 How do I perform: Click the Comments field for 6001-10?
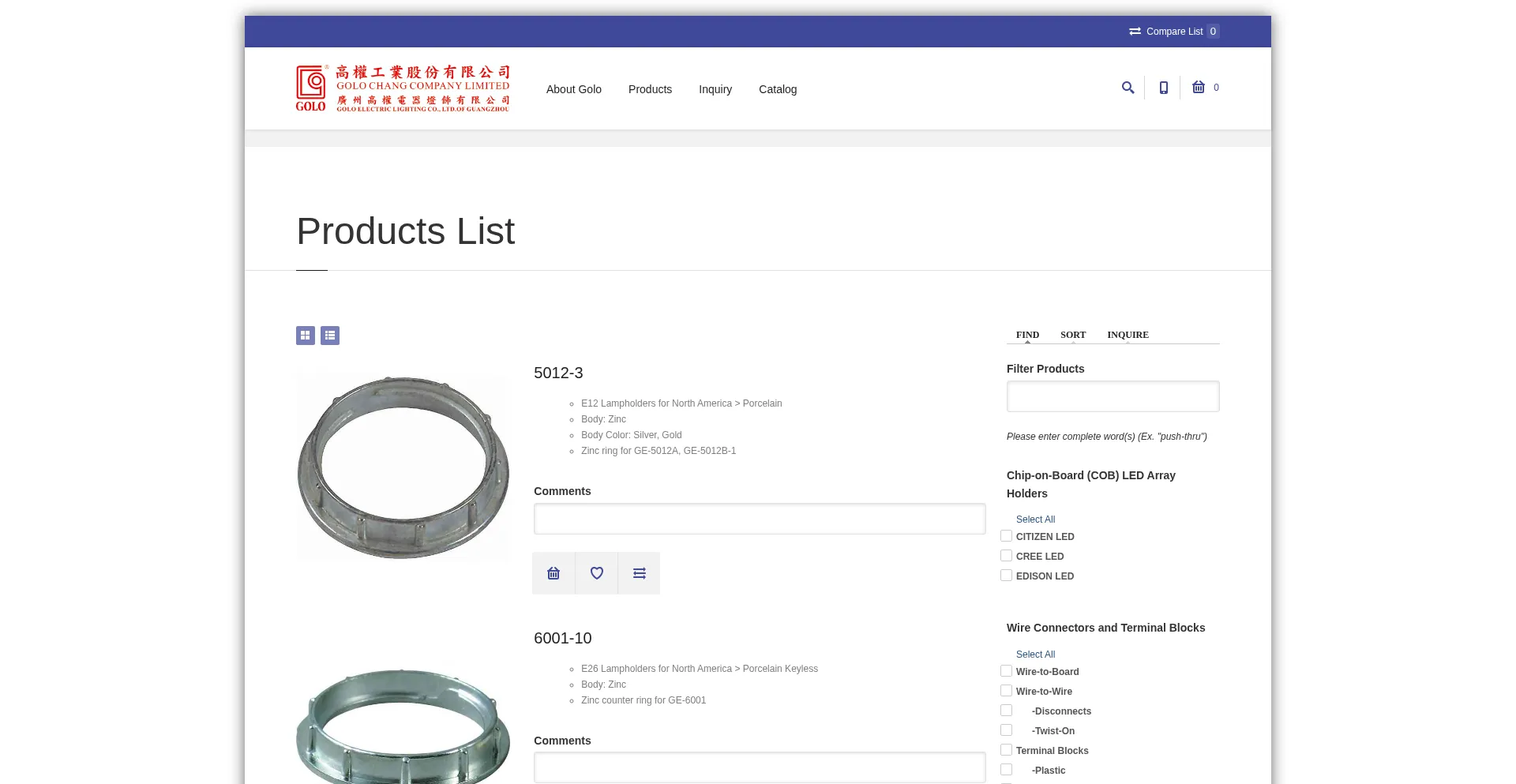(x=760, y=767)
